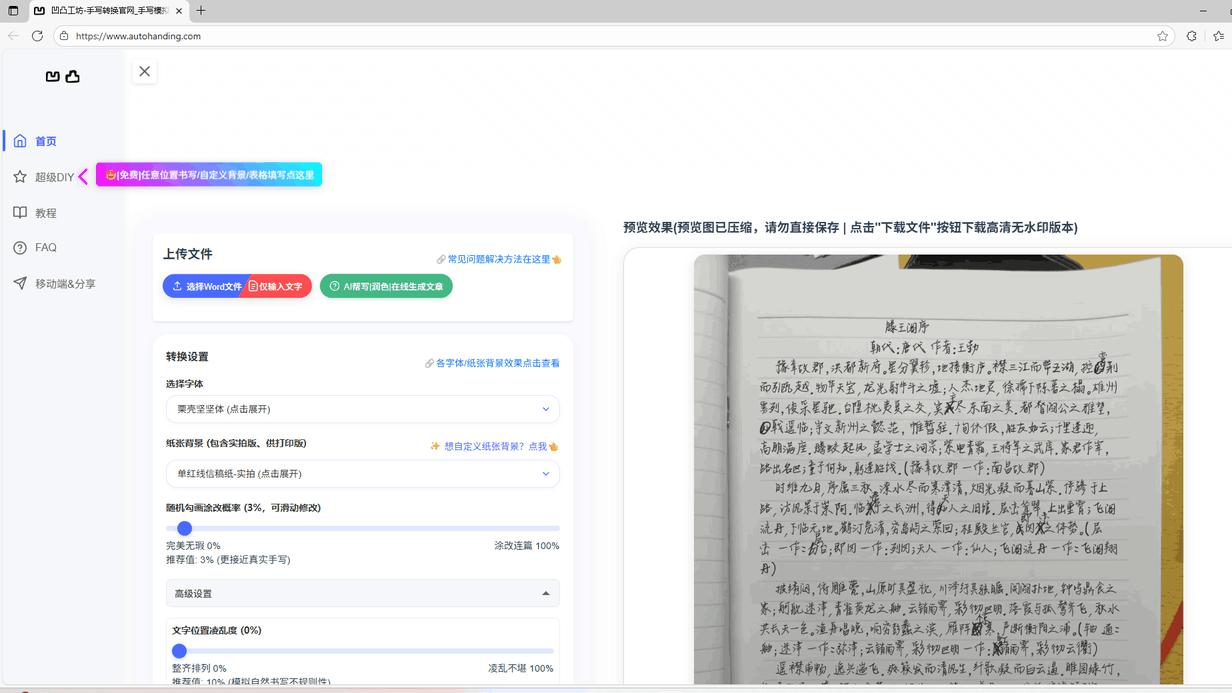The width and height of the screenshot is (1232, 693).
Task: Select the paper-plane icon for 移动端&分享
Action: pos(19,283)
